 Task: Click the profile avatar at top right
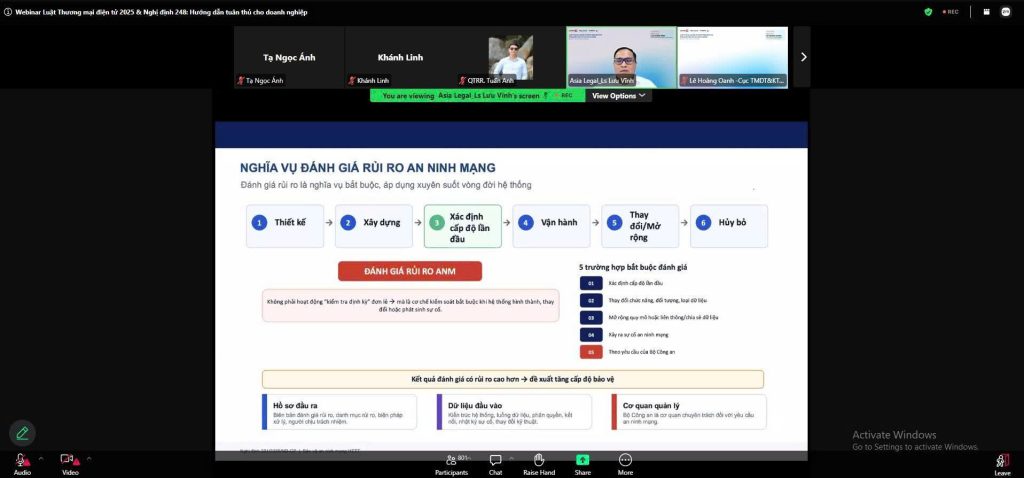1006,12
